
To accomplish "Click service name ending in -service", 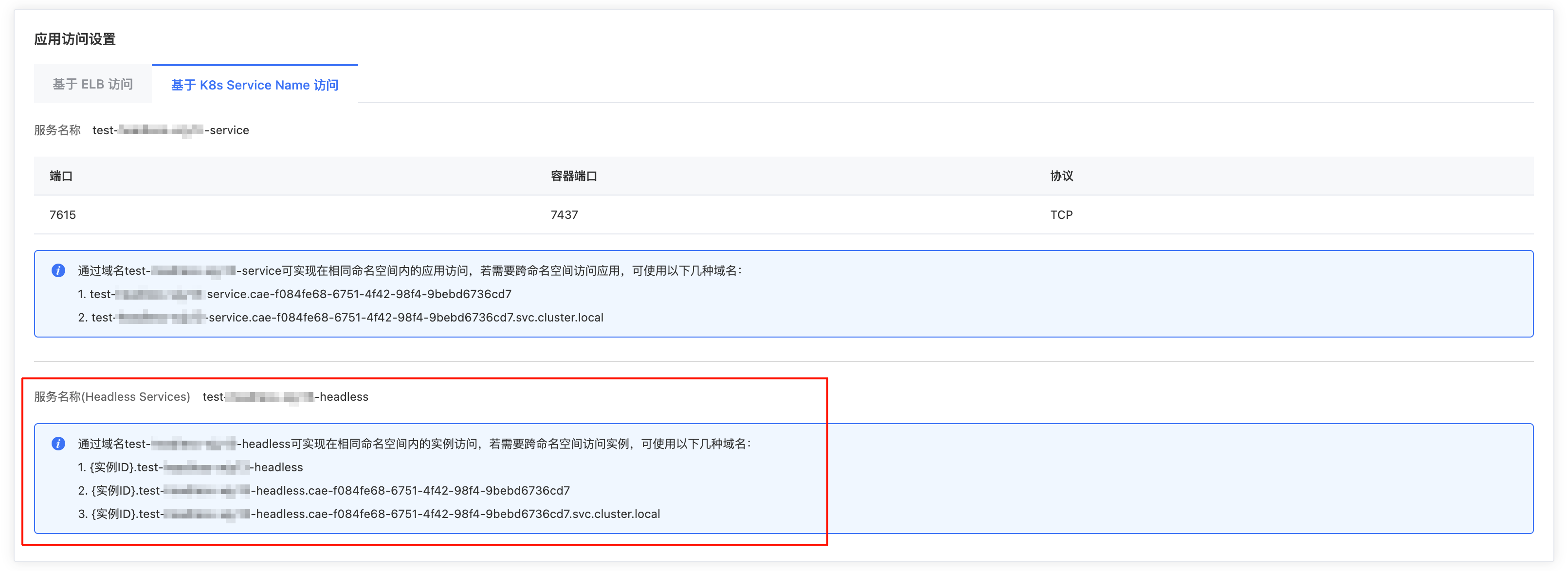I will point(171,130).
